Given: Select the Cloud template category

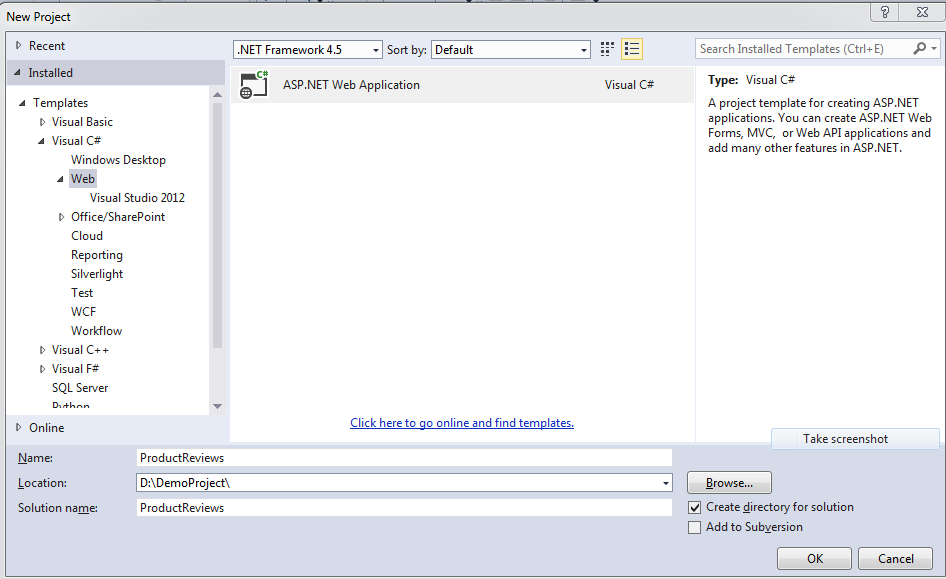Looking at the screenshot, I should pyautogui.click(x=87, y=236).
